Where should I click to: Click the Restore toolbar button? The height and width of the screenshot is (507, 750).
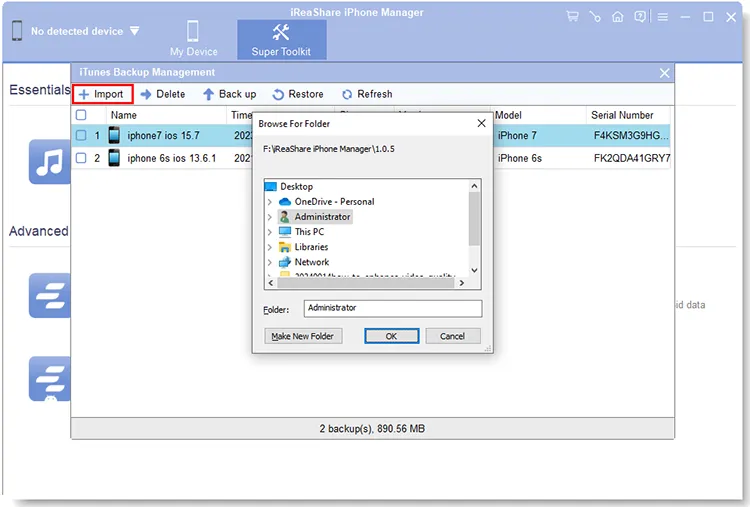[298, 94]
